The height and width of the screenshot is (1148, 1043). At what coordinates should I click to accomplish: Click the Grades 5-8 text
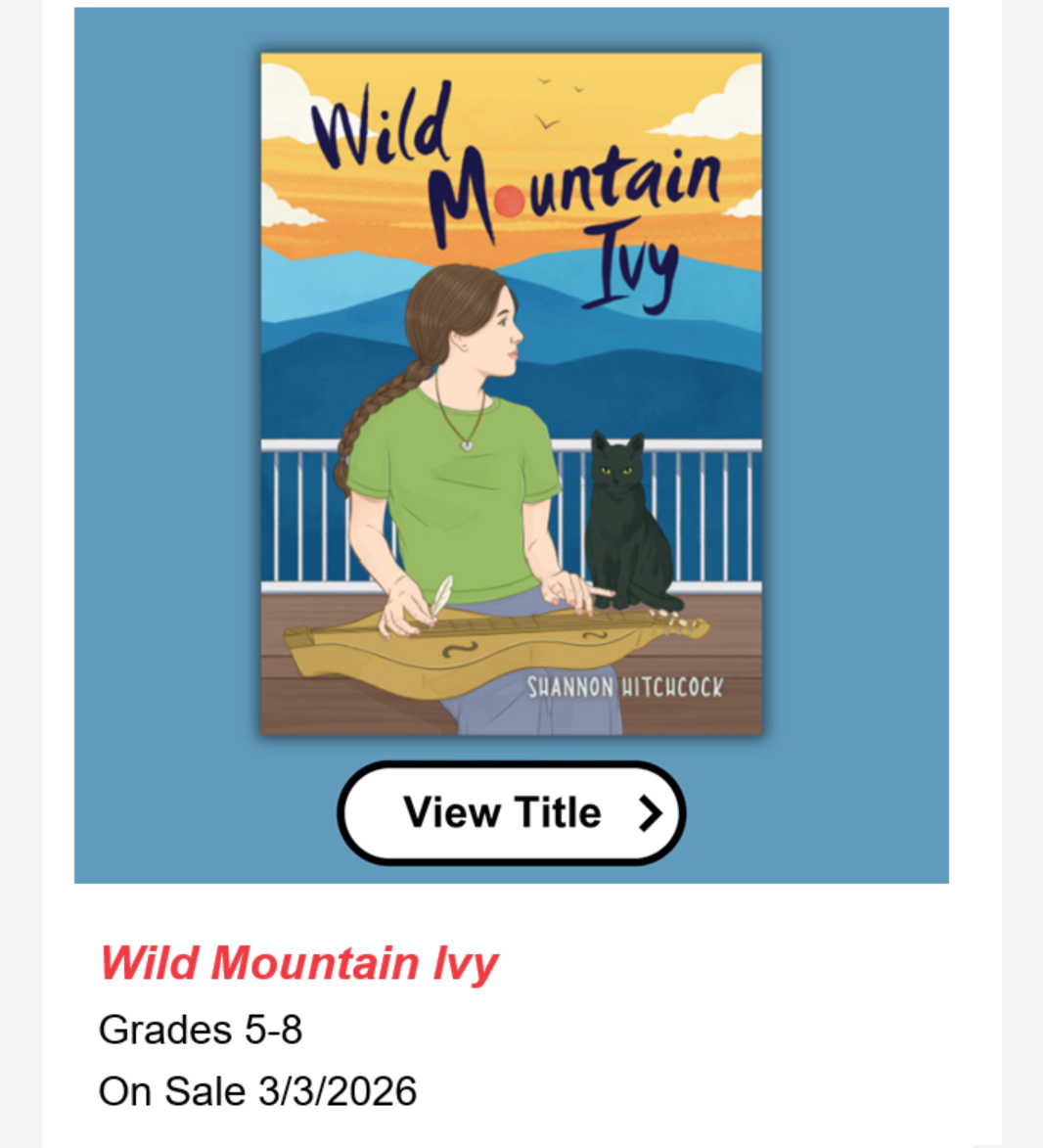click(201, 1030)
